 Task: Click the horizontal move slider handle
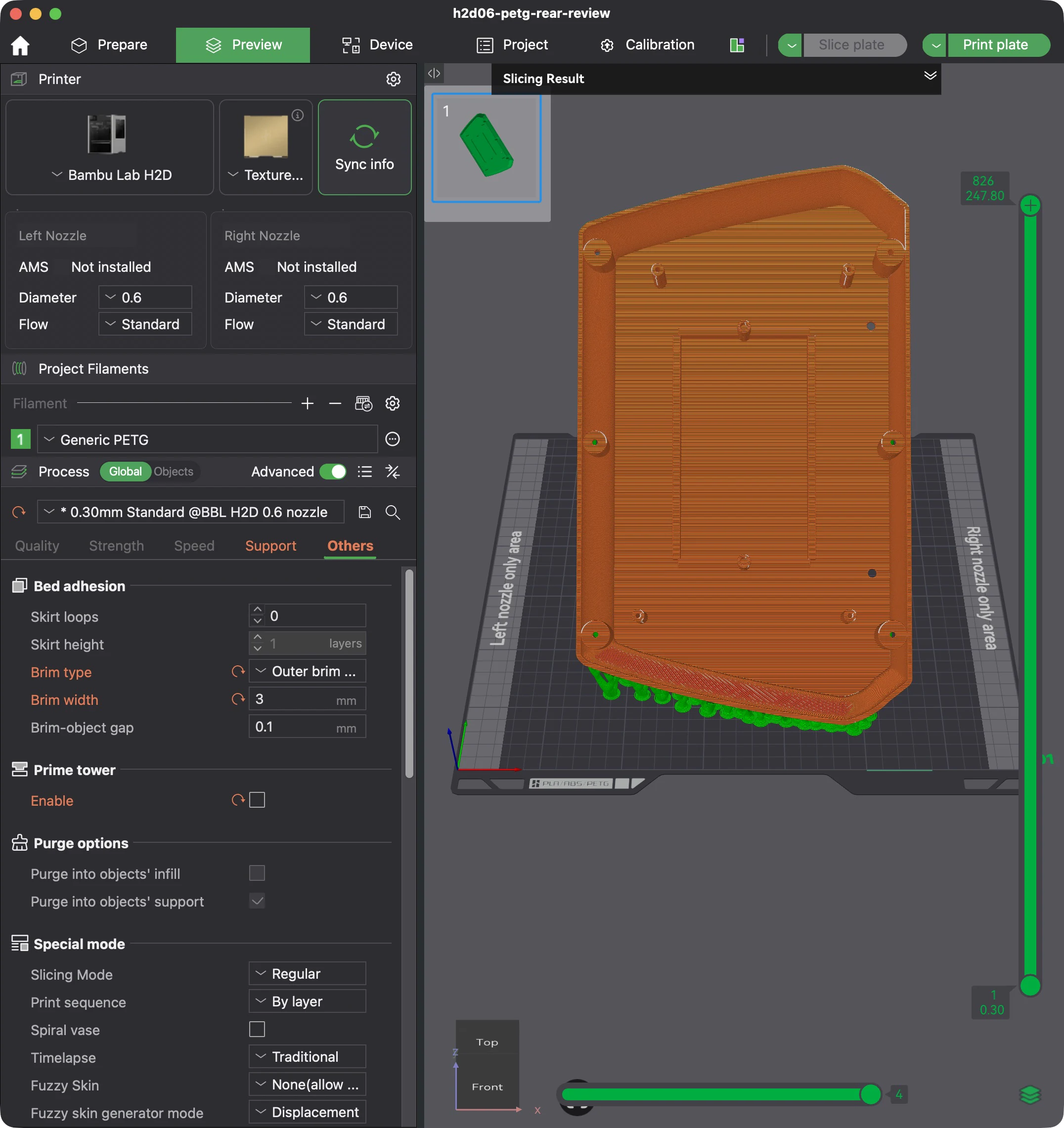click(871, 1094)
